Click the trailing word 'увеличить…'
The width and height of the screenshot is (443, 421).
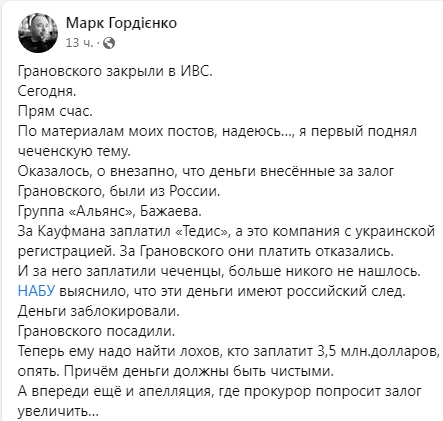click(58, 411)
